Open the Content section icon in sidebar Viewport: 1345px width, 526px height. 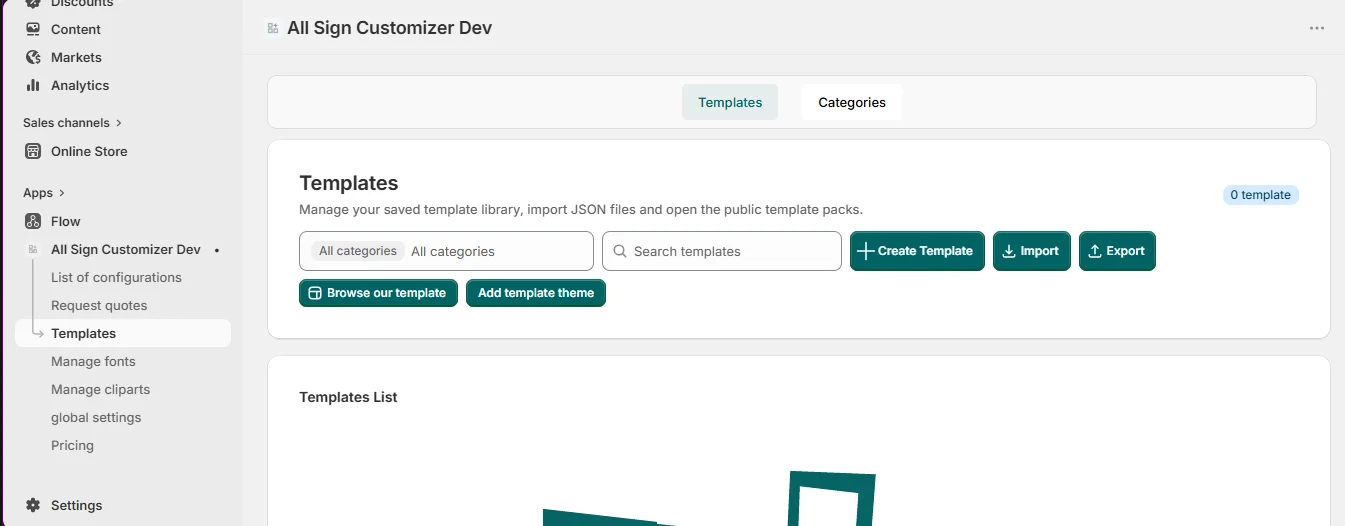33,29
